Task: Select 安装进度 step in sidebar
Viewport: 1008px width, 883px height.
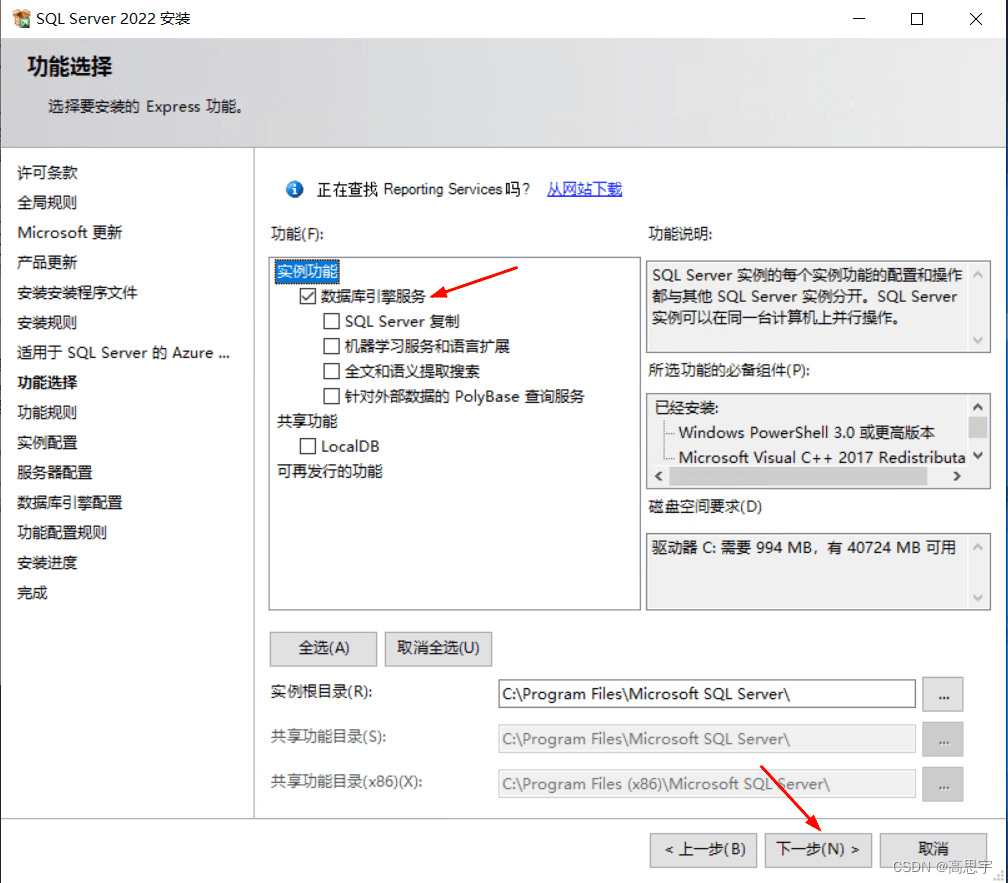Action: click(48, 563)
